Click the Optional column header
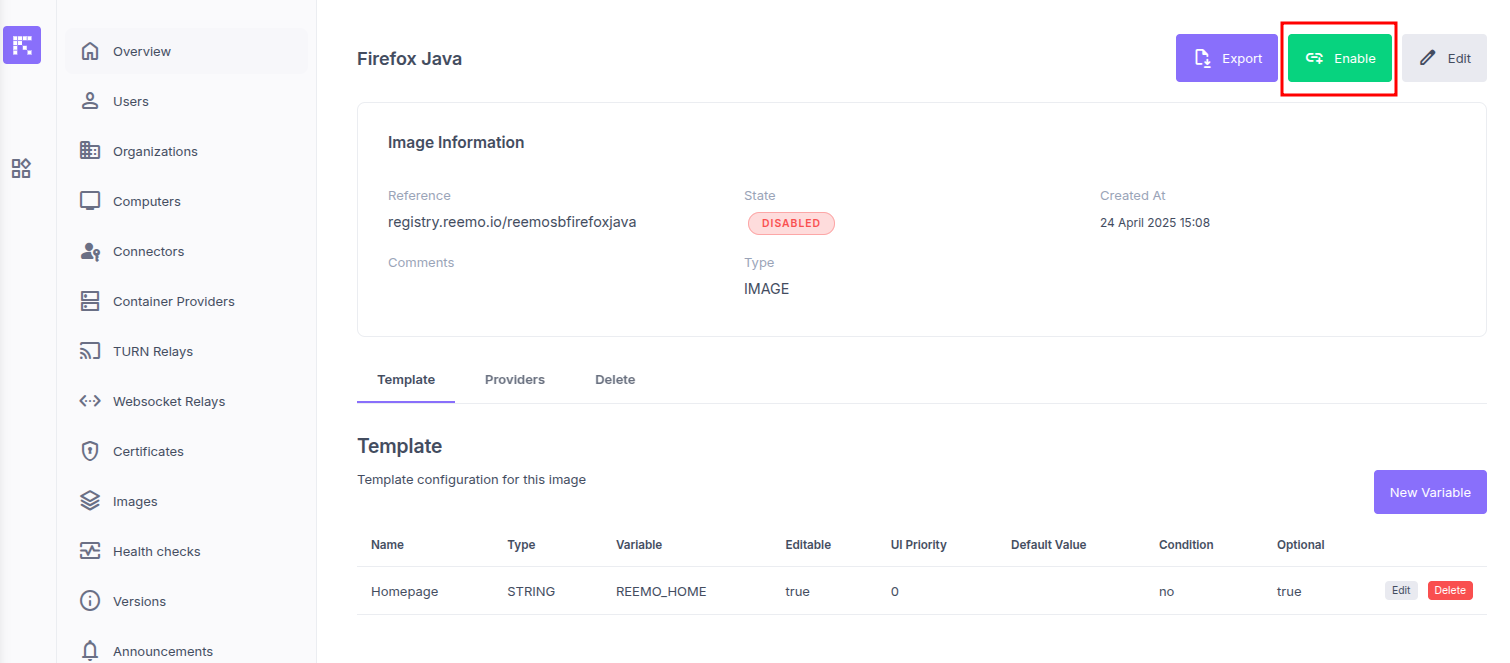 click(x=1301, y=545)
